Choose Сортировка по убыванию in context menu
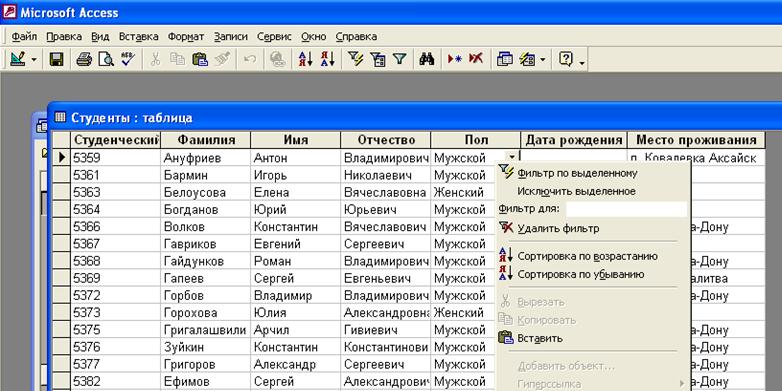This screenshot has width=782, height=391. point(593,274)
